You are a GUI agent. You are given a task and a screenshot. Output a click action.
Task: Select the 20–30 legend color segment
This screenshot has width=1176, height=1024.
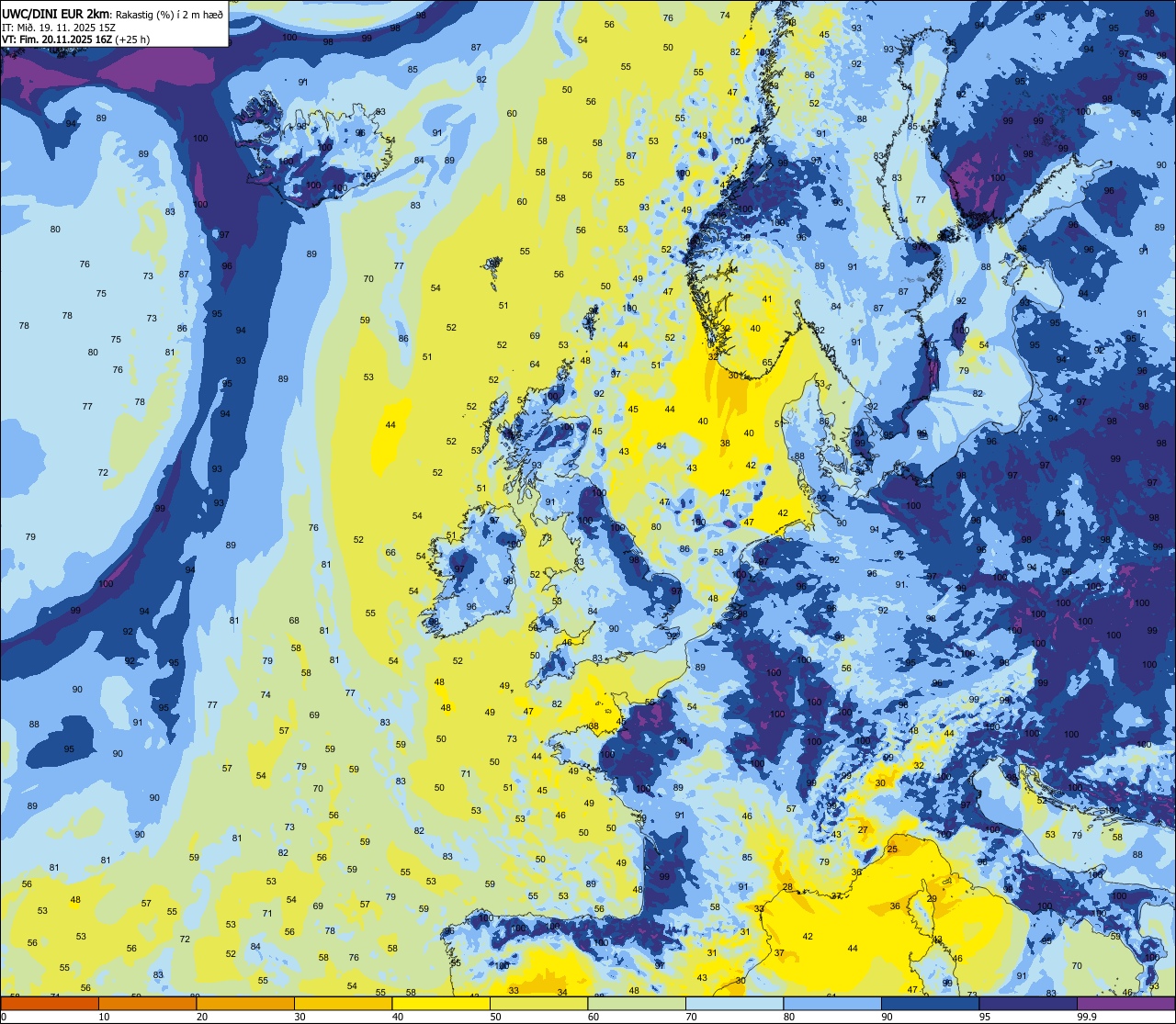click(245, 1004)
